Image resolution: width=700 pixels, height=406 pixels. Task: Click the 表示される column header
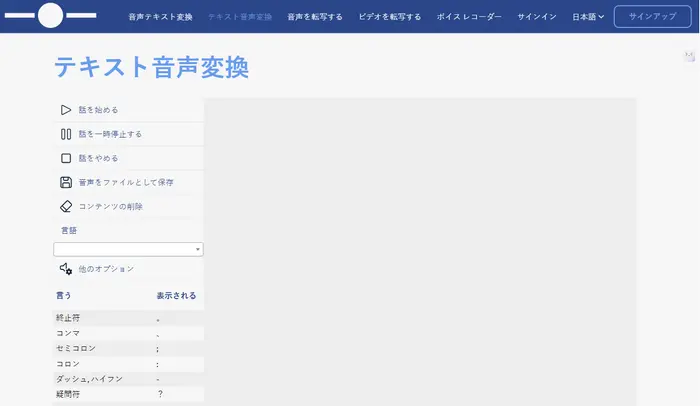tap(176, 295)
